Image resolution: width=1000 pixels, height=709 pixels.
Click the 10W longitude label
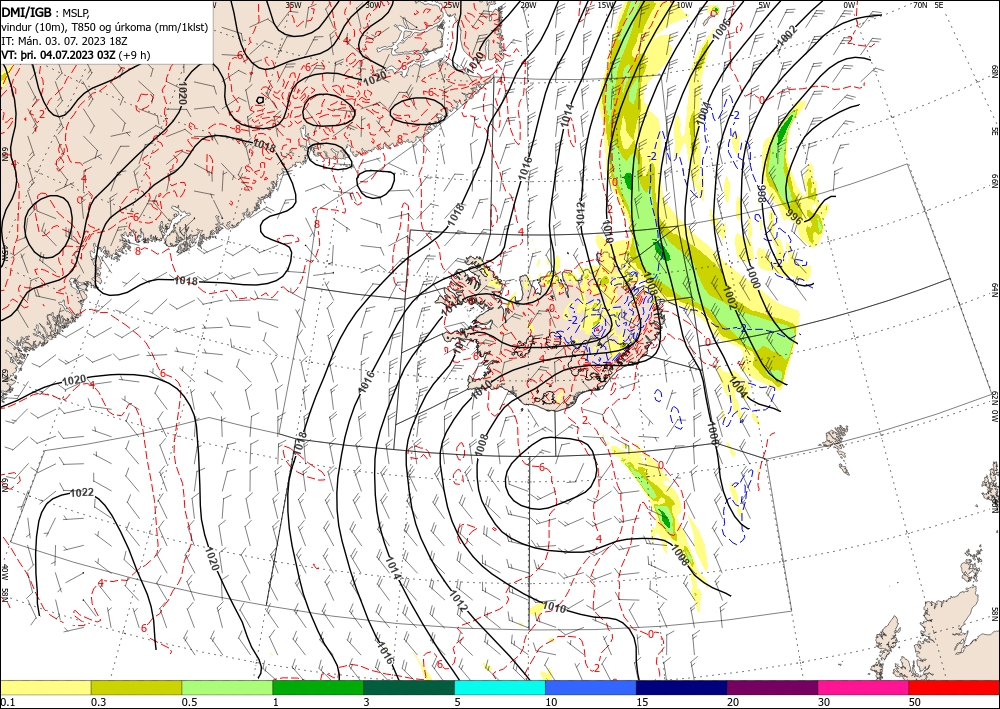point(684,5)
